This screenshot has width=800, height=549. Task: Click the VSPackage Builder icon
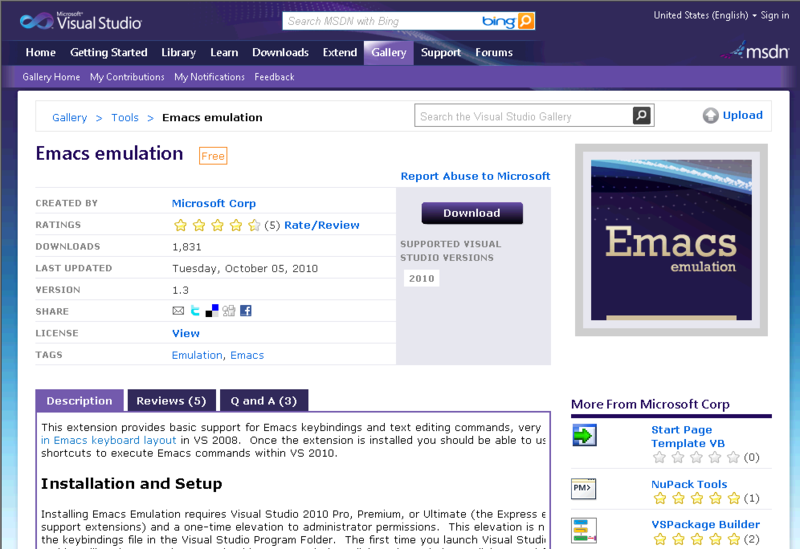pyautogui.click(x=584, y=531)
